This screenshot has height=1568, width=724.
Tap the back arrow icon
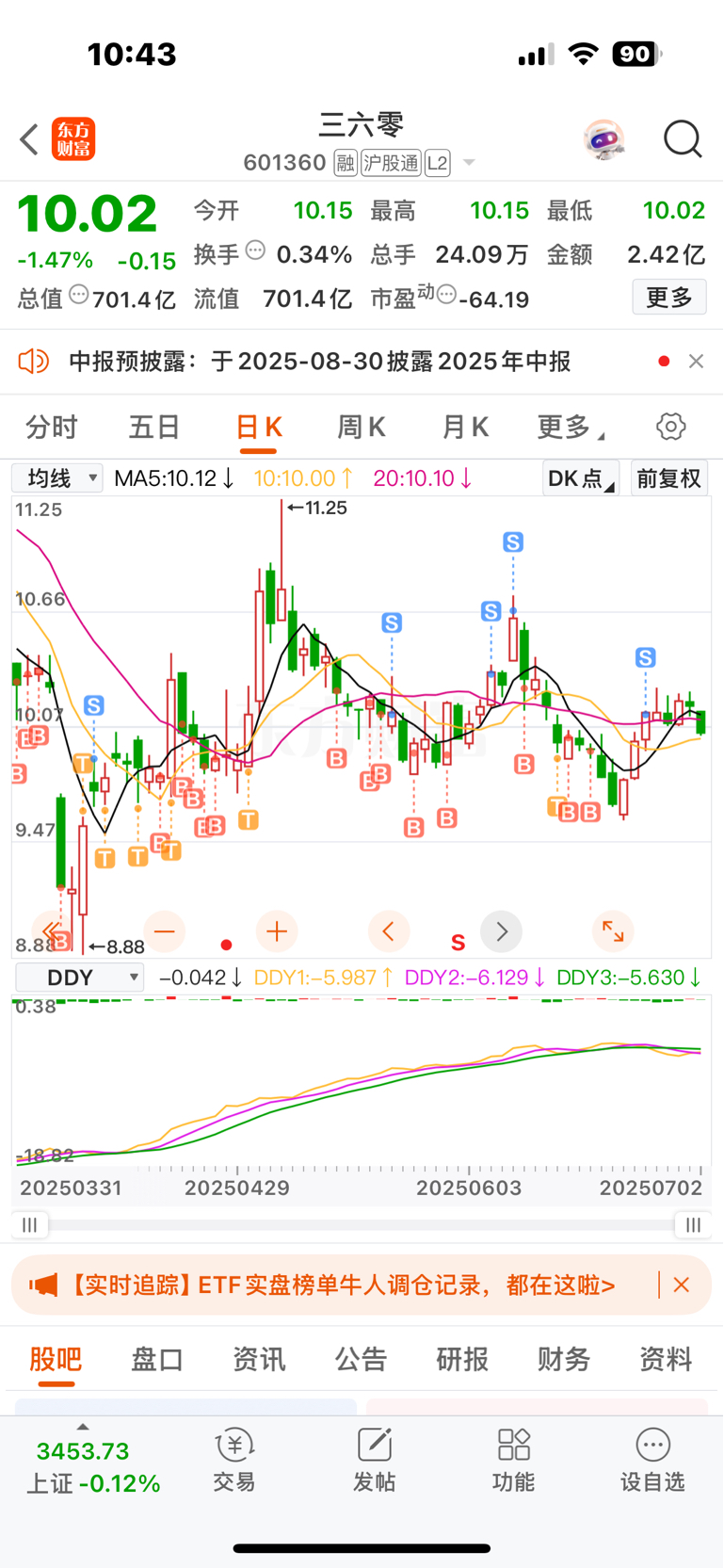29,139
